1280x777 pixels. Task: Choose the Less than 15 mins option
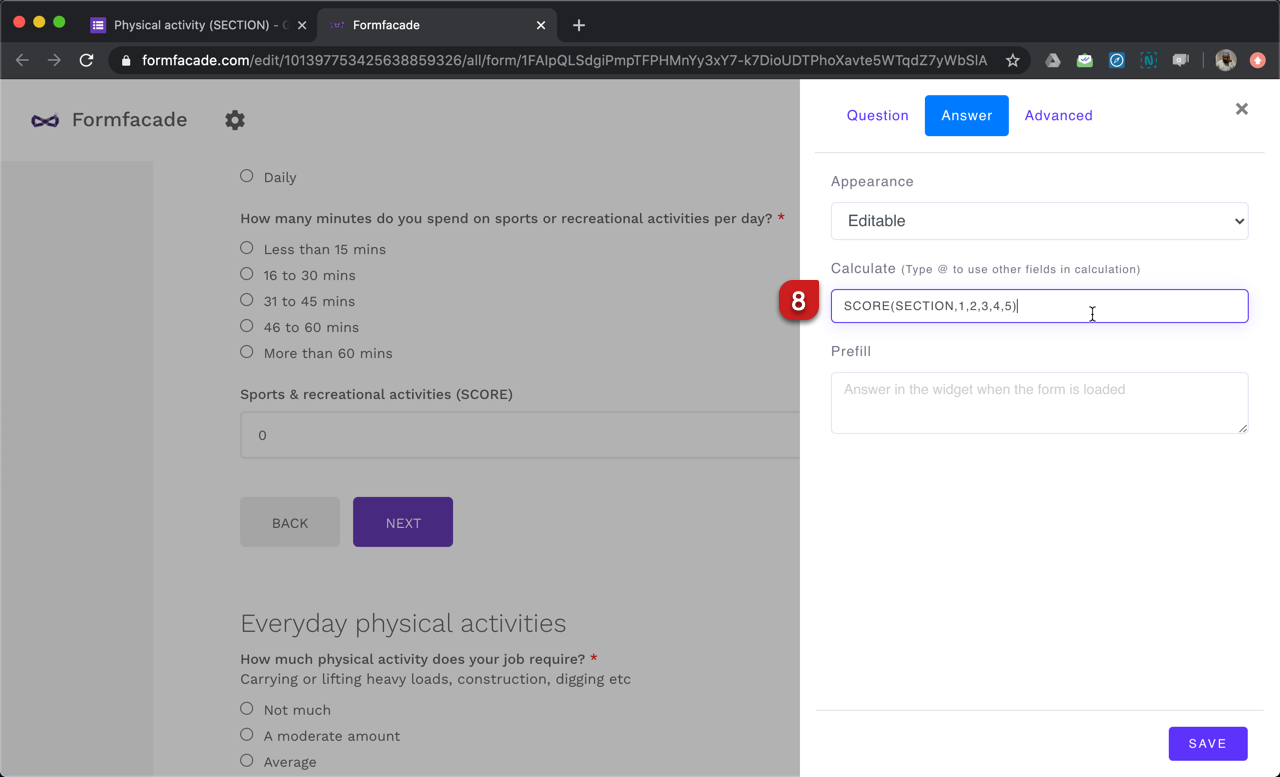[x=246, y=247]
